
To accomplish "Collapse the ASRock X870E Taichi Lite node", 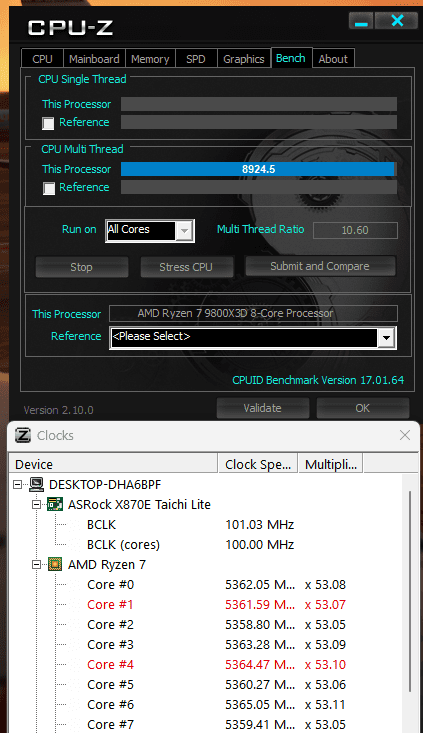I will pyautogui.click(x=36, y=505).
